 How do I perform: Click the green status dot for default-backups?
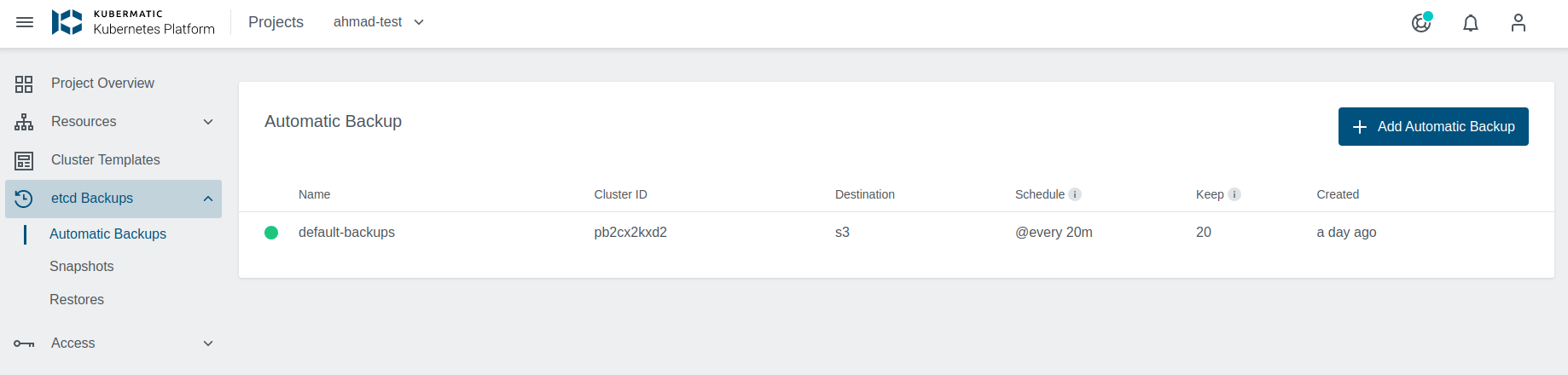271,233
